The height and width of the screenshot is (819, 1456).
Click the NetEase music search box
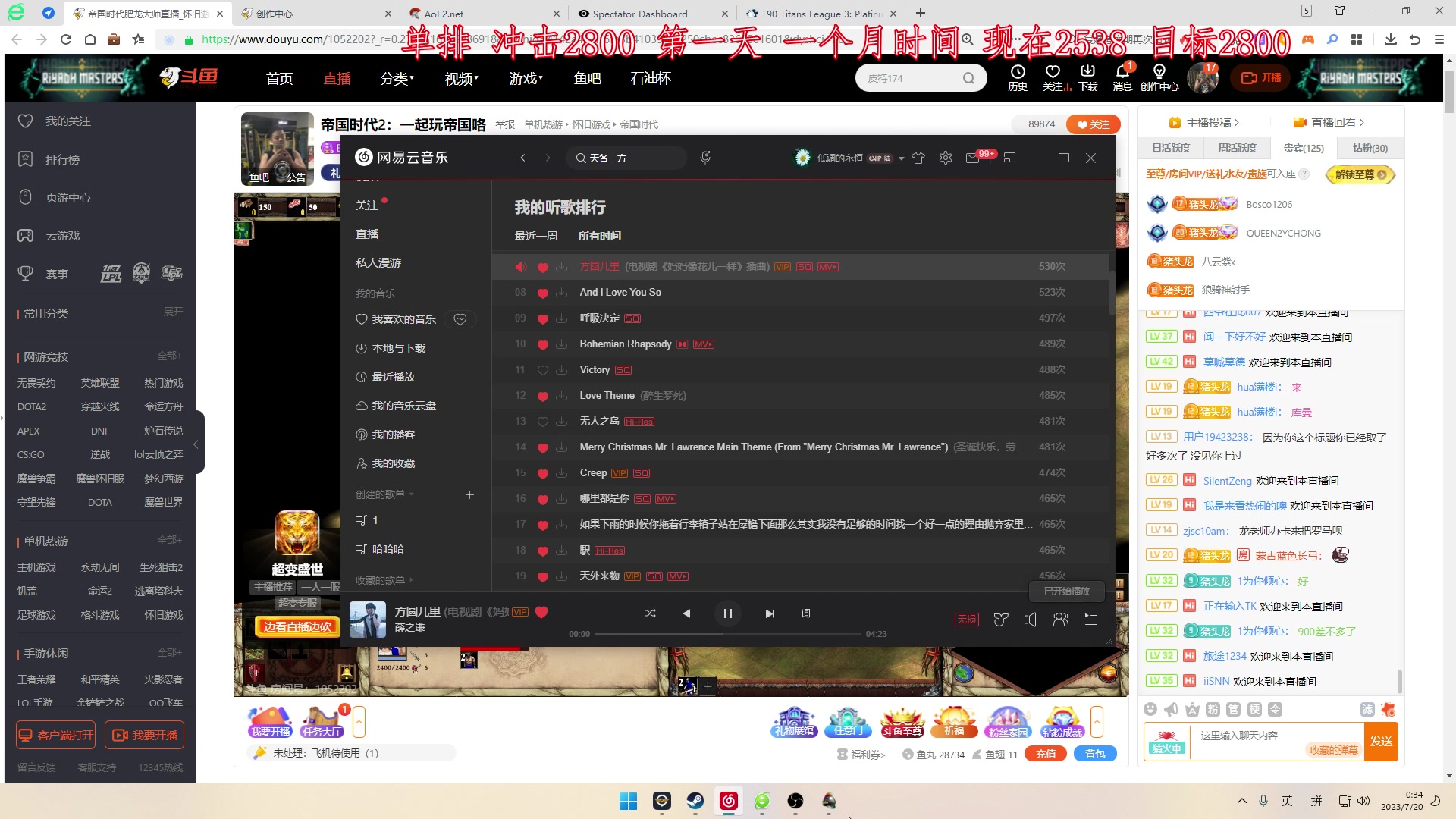626,158
